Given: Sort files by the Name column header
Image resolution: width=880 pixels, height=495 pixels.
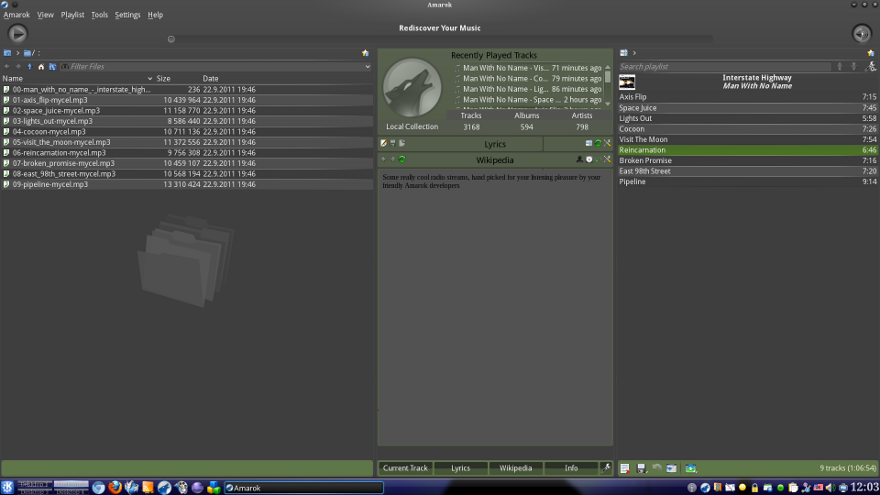Looking at the screenshot, I should [x=77, y=79].
